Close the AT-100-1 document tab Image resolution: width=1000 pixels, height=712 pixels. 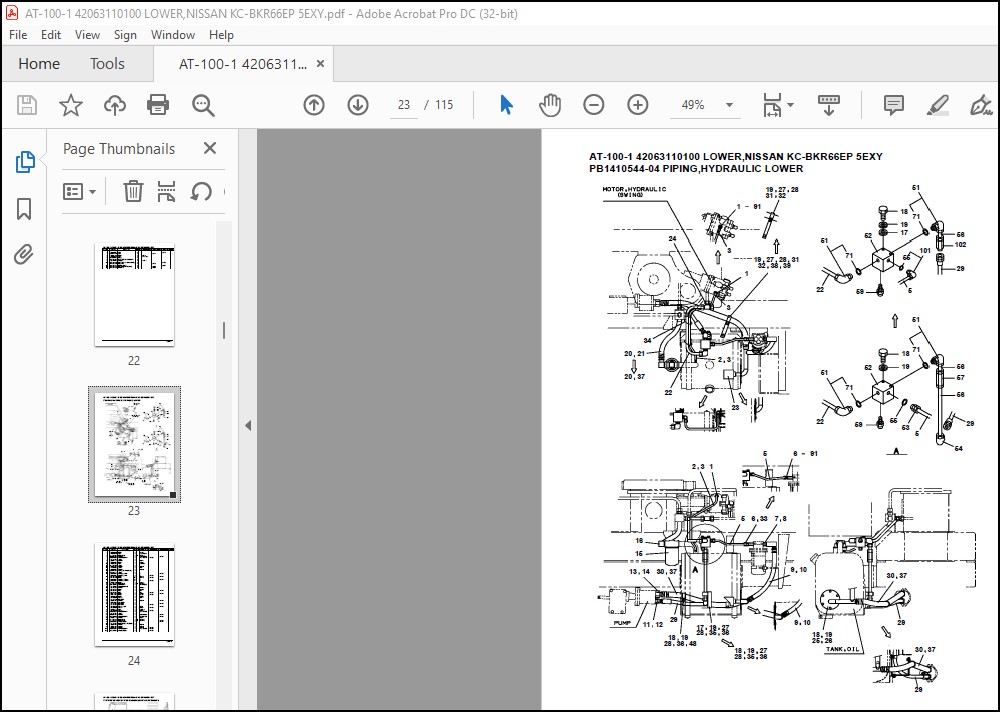tap(320, 64)
